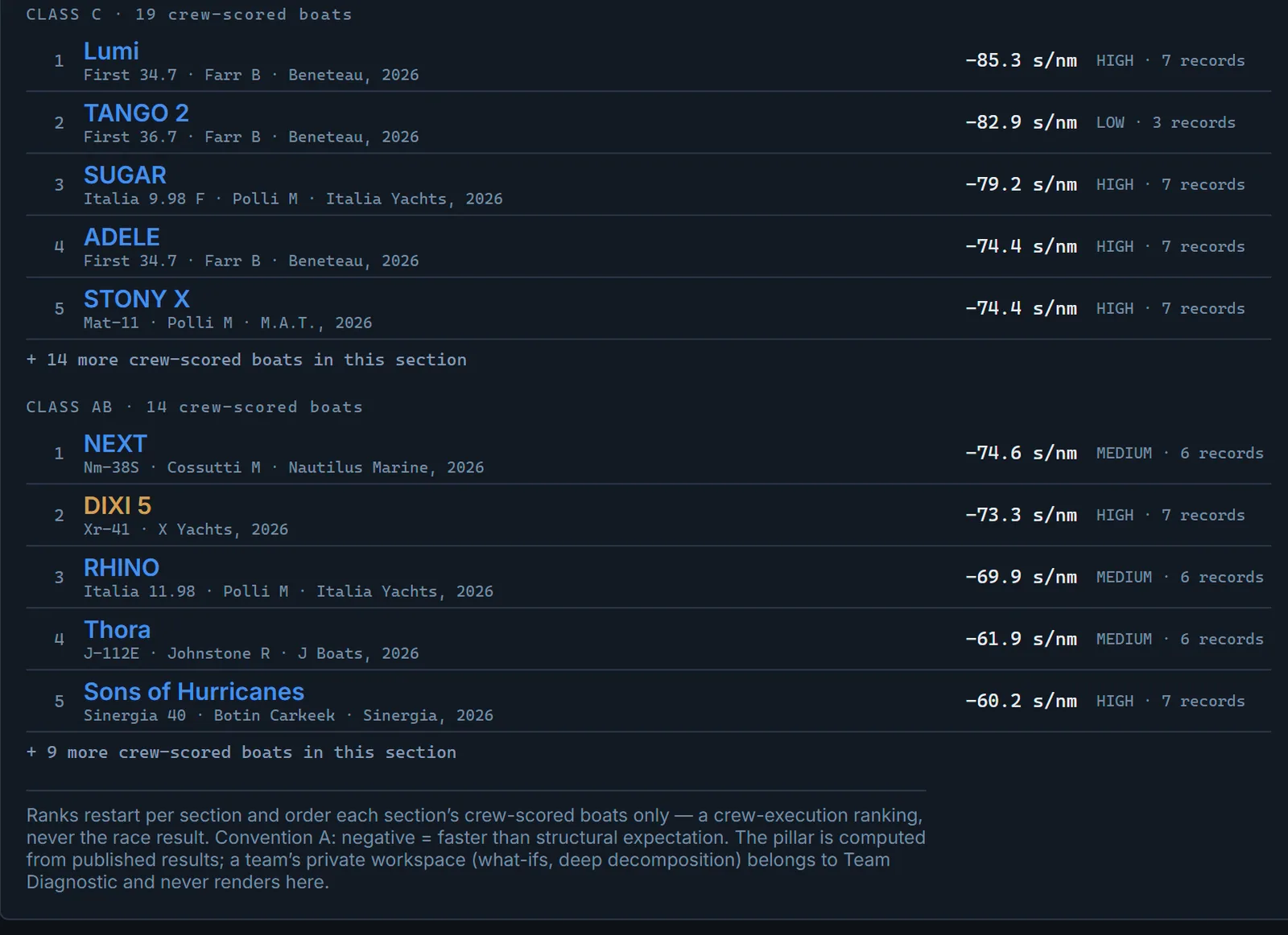Click 'Xr-41 · X Yachts, 2026' subtitle
1288x935 pixels.
click(186, 529)
